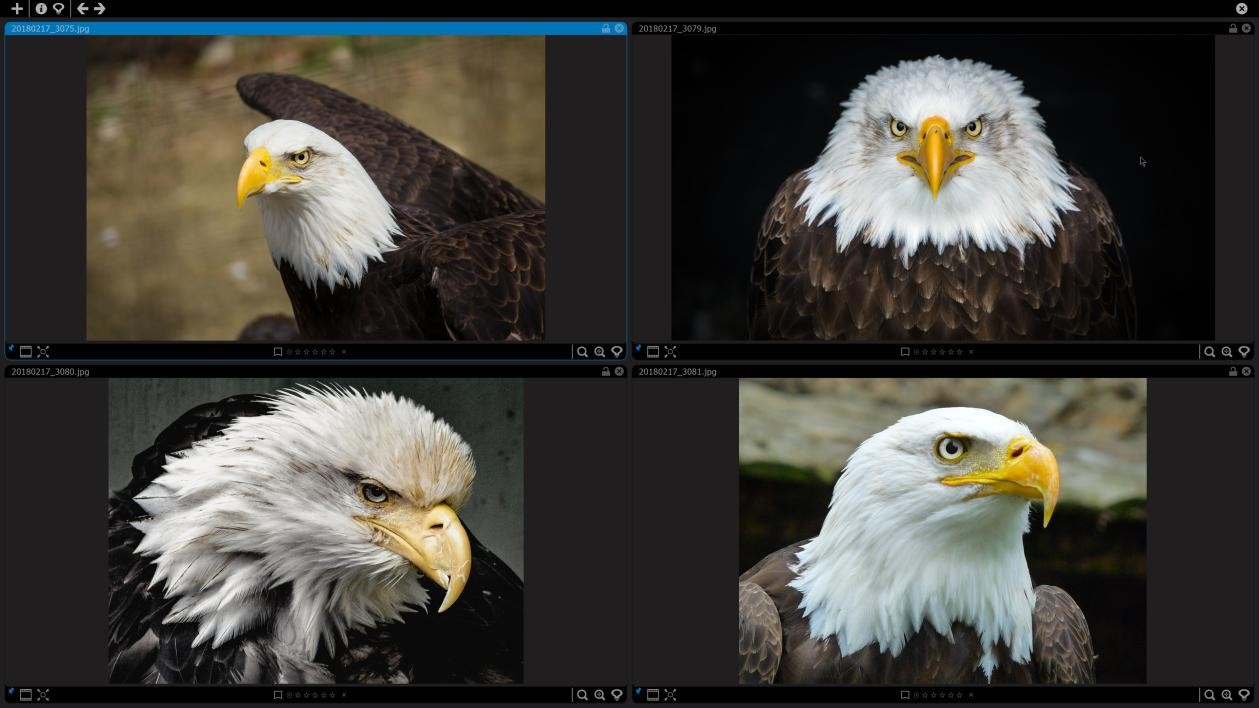Viewport: 1259px width, 708px height.
Task: Close the 20180217_3075.jpg pane
Action: click(x=619, y=28)
